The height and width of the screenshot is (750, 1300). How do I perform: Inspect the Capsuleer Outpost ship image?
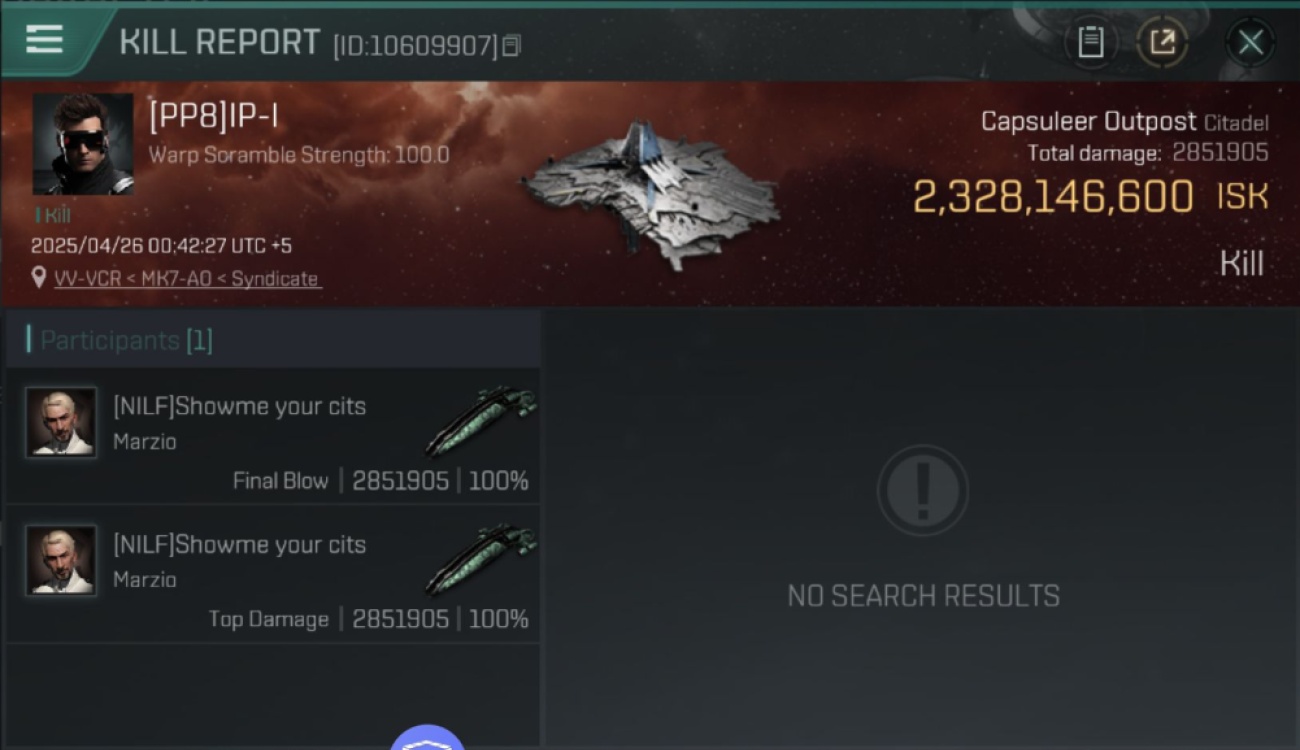point(650,193)
